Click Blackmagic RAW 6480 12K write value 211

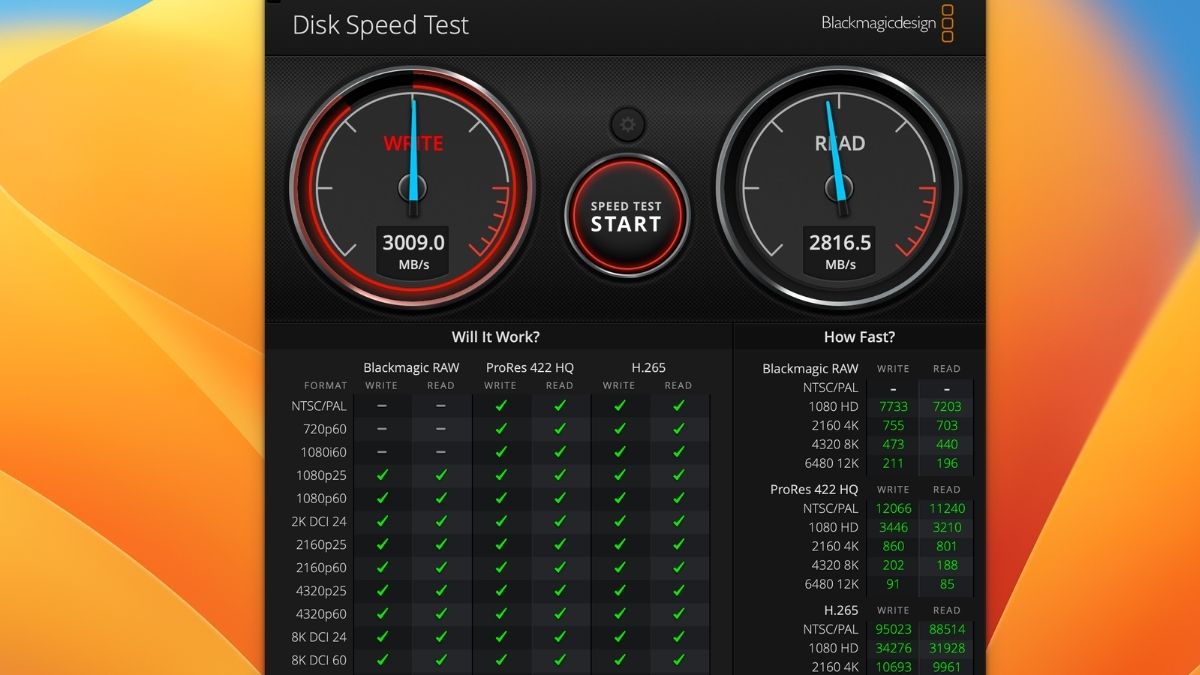point(893,464)
